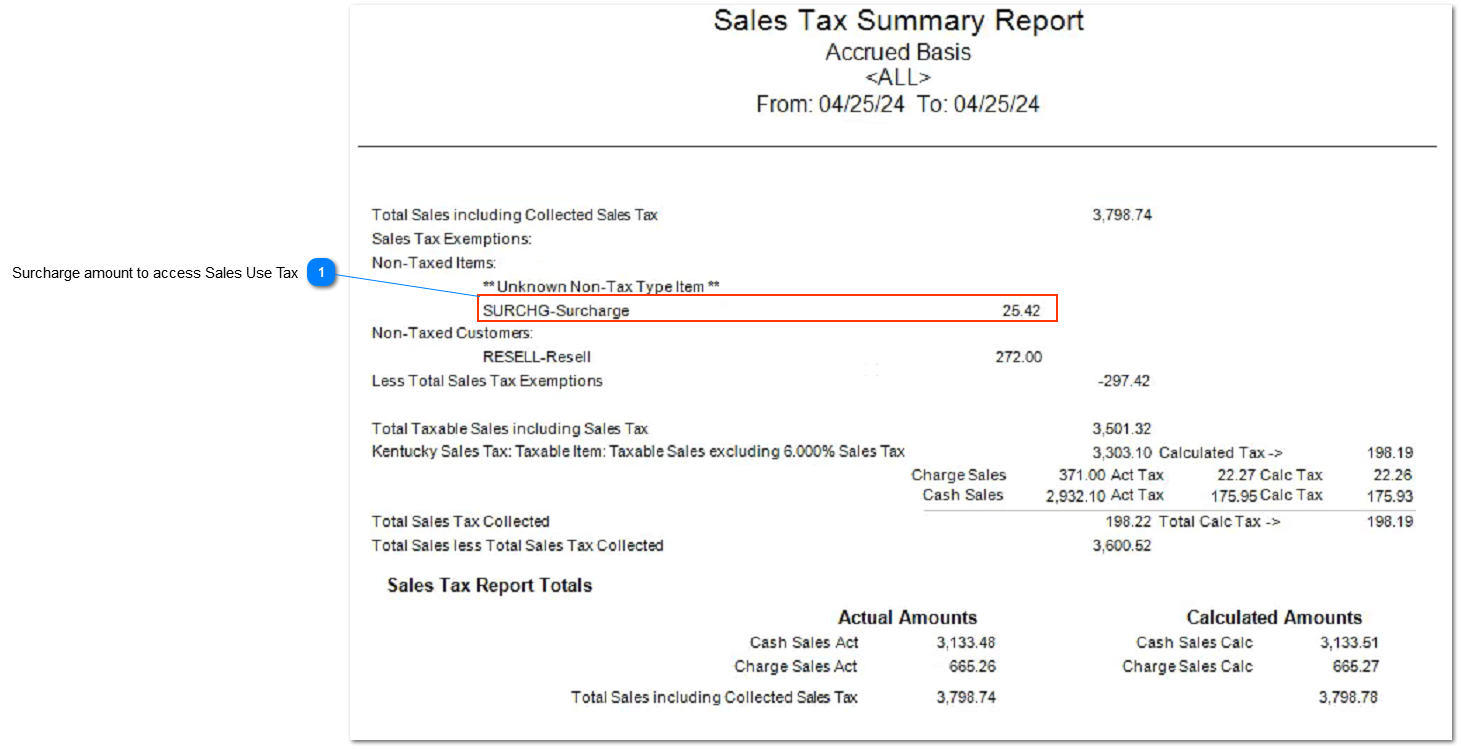
Task: Click the Cash Sales Calc value "3,133.51"
Action: [x=1349, y=643]
